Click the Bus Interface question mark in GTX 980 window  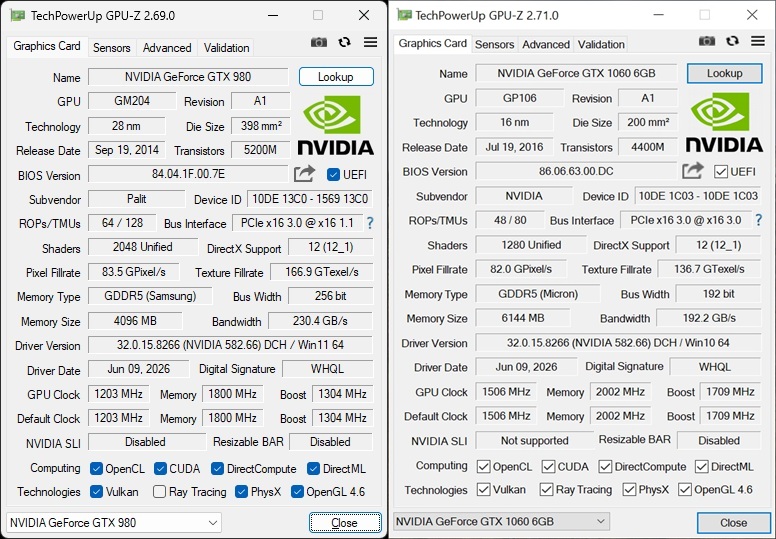click(370, 223)
